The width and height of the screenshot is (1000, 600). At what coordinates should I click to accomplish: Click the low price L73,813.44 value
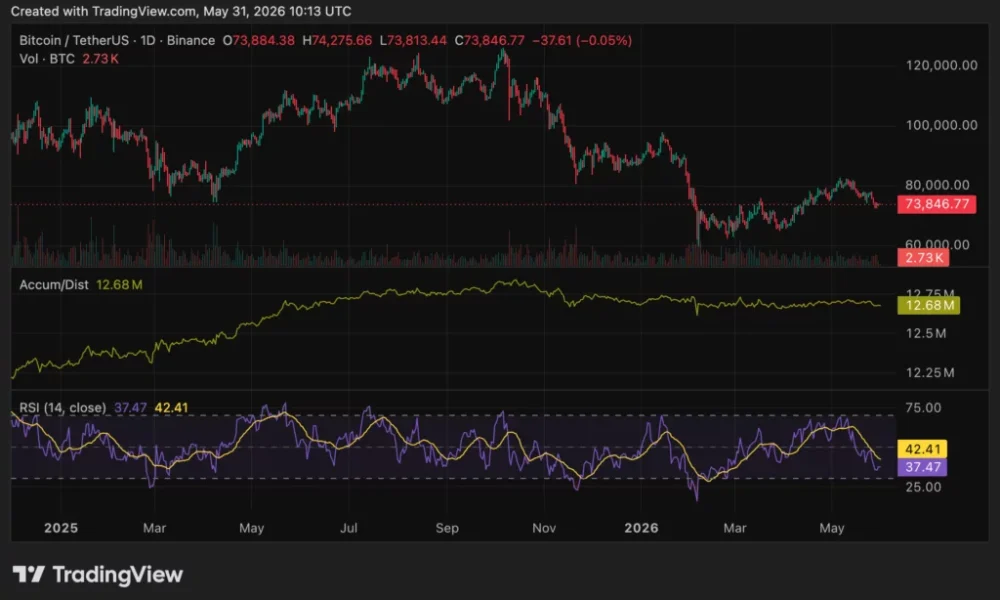413,40
